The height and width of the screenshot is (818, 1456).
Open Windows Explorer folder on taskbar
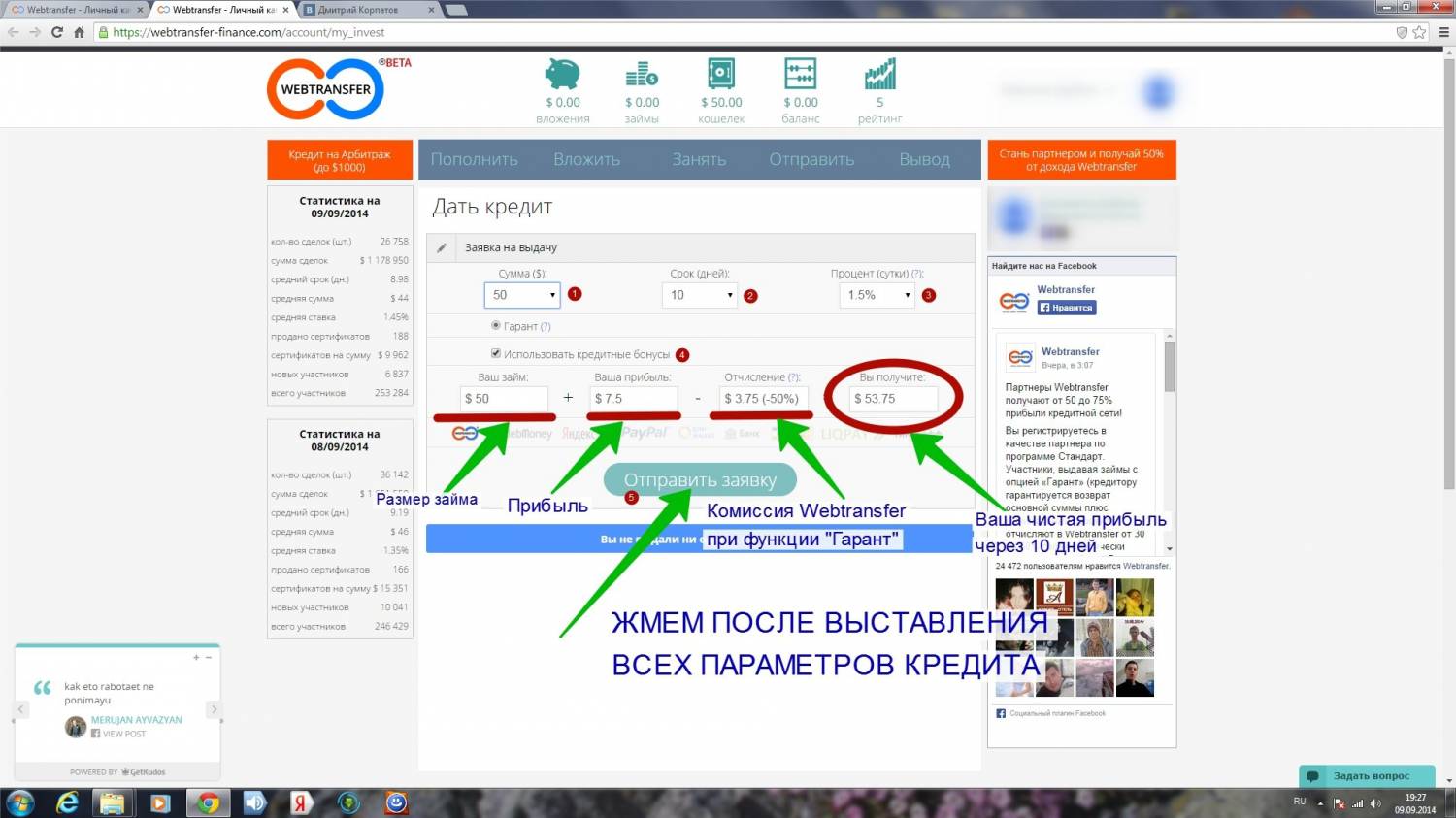[113, 803]
